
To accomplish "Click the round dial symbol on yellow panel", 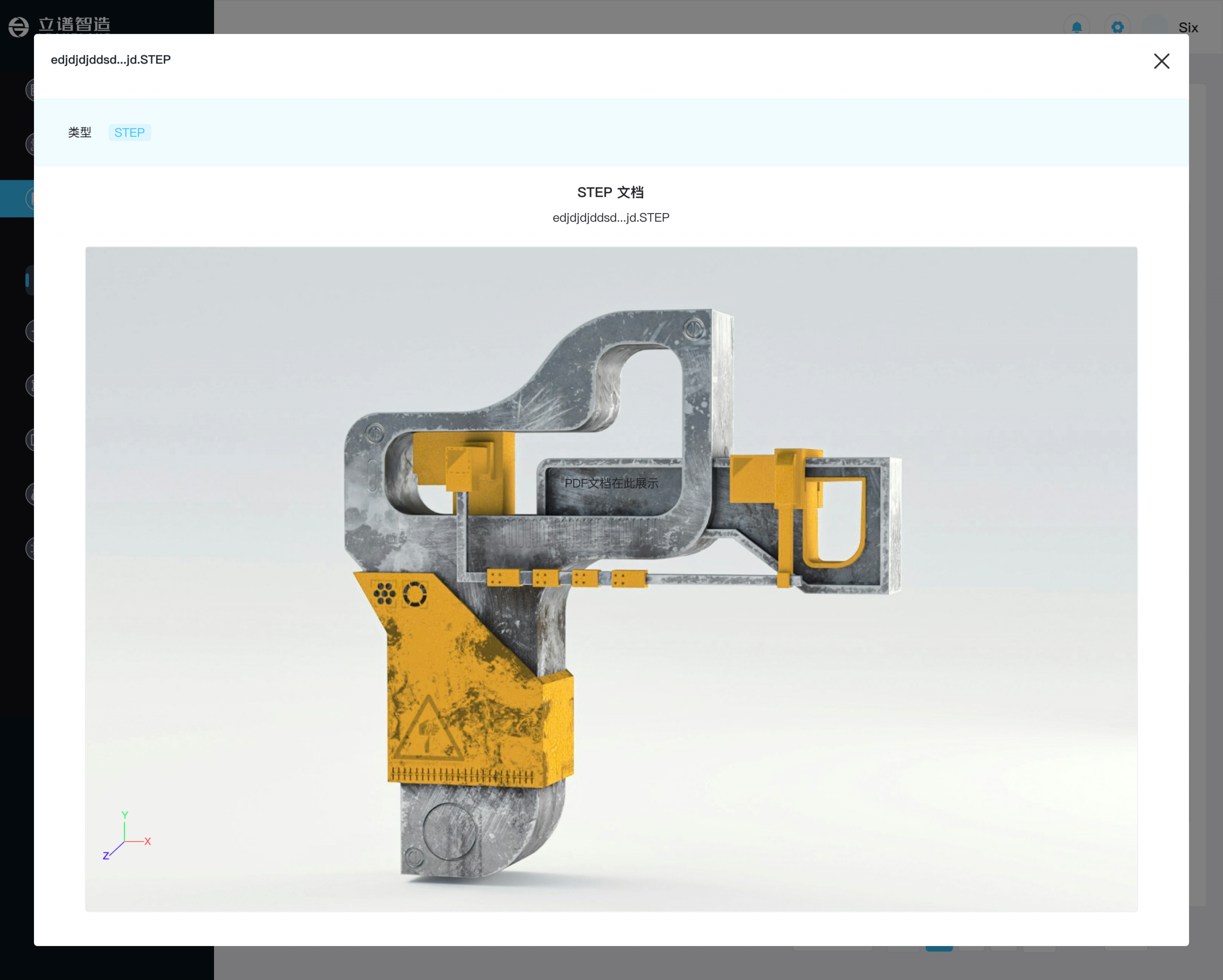I will click(415, 594).
